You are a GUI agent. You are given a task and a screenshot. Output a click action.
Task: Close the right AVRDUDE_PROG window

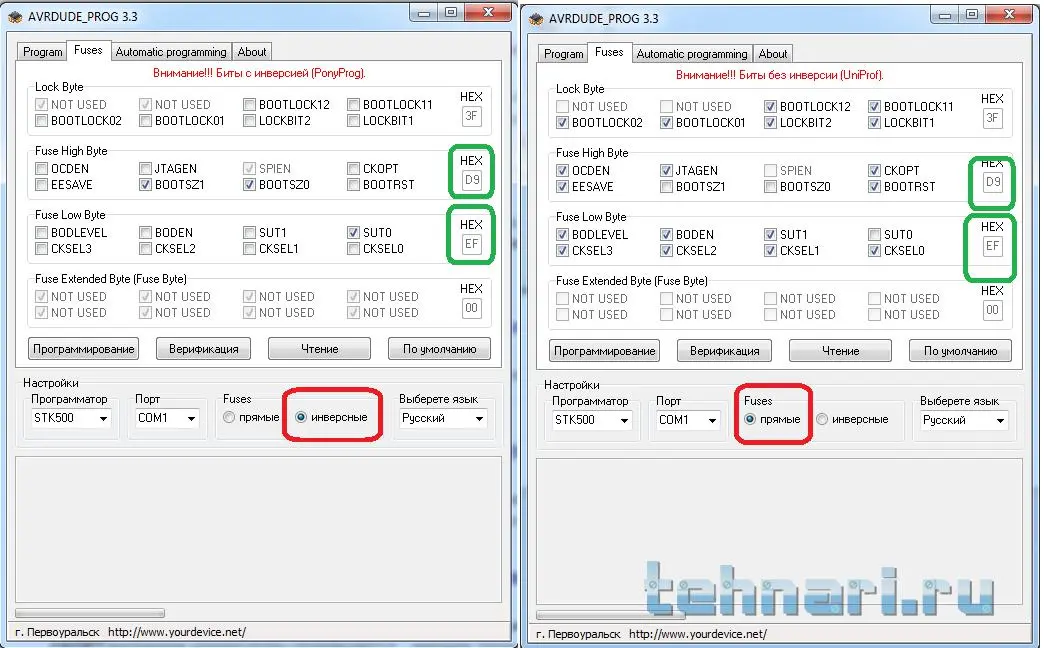click(x=1010, y=15)
